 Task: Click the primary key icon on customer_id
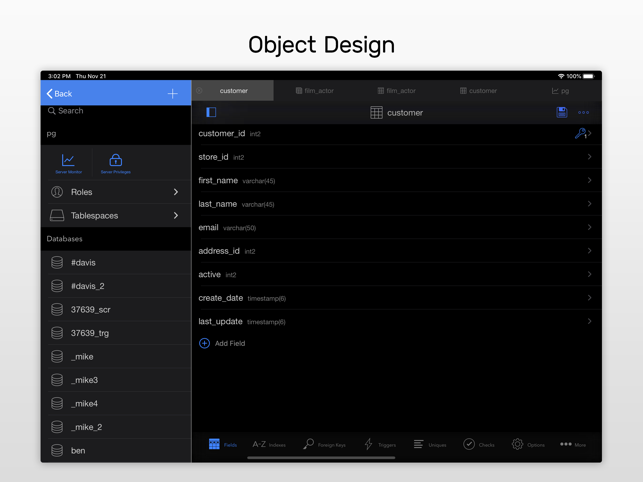tap(580, 133)
